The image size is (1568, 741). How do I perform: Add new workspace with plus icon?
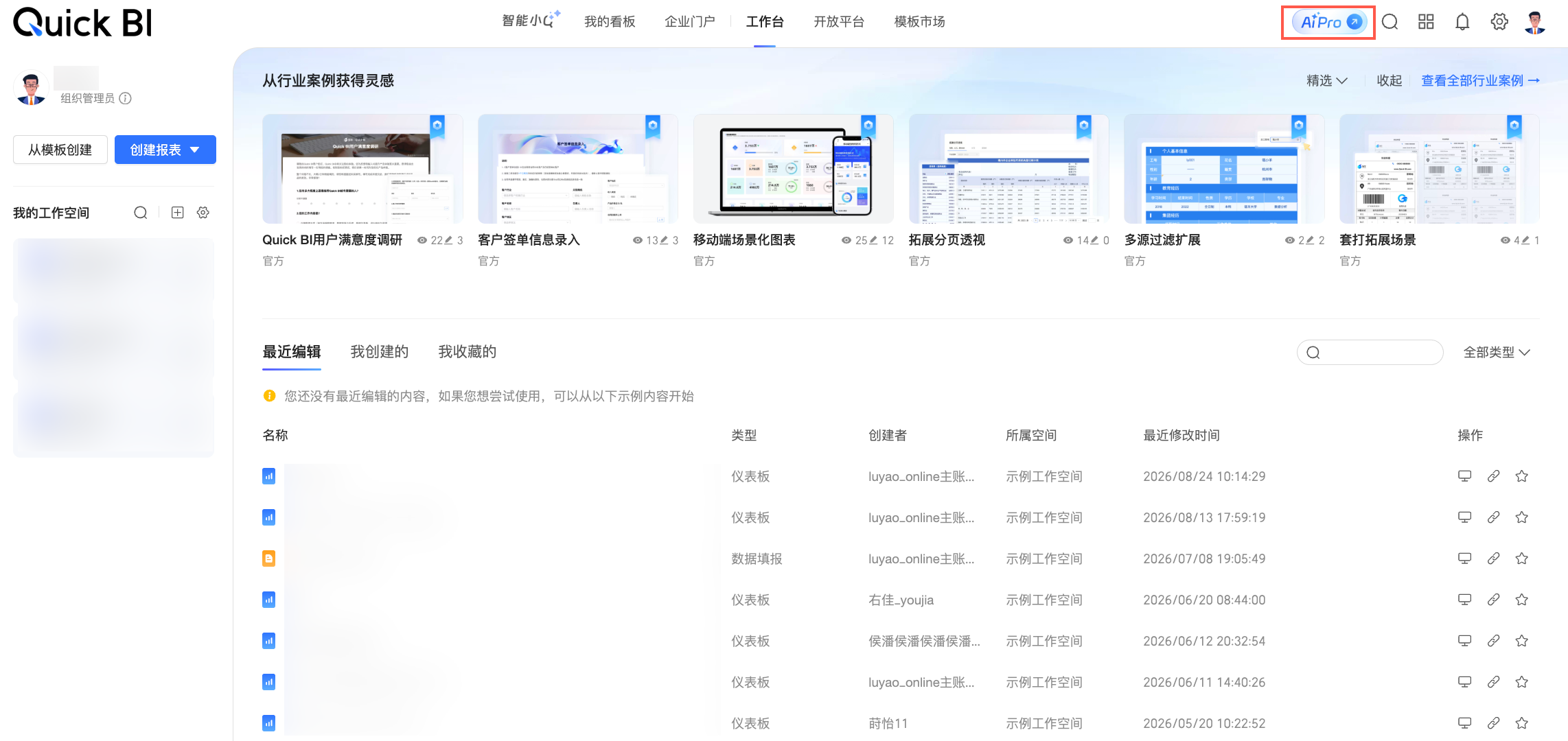click(177, 213)
